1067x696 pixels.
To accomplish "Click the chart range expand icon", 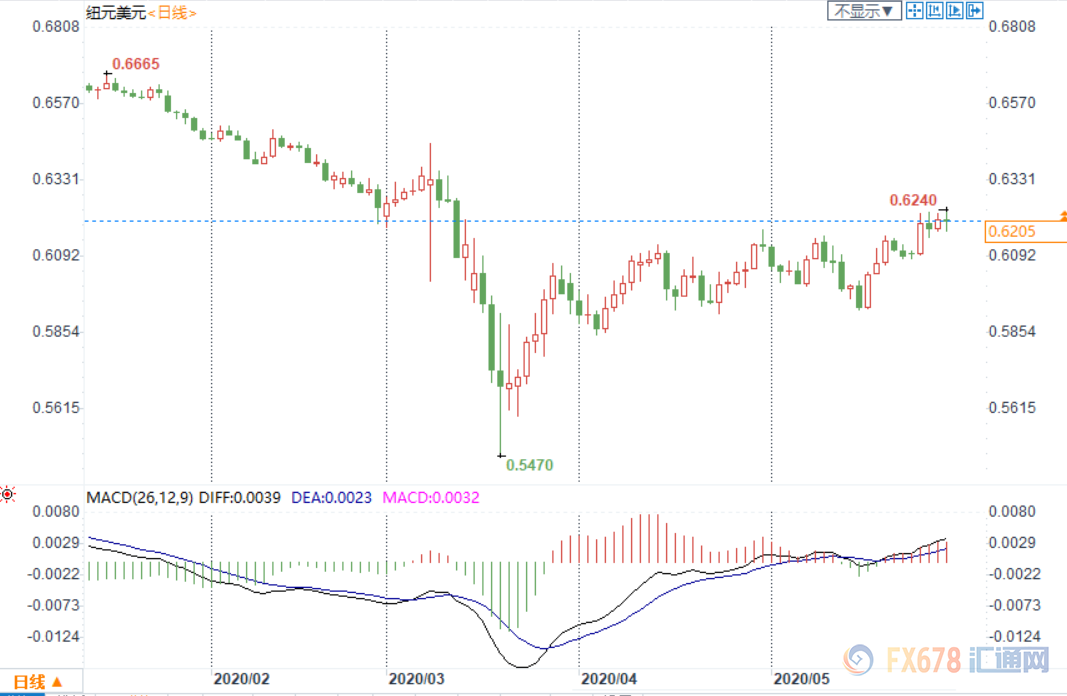I will (x=954, y=11).
